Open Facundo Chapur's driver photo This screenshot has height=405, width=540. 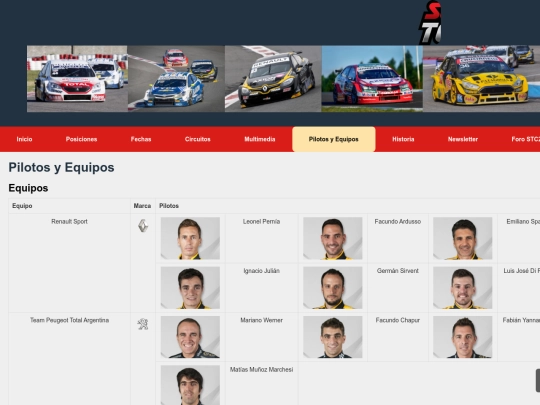(x=333, y=337)
